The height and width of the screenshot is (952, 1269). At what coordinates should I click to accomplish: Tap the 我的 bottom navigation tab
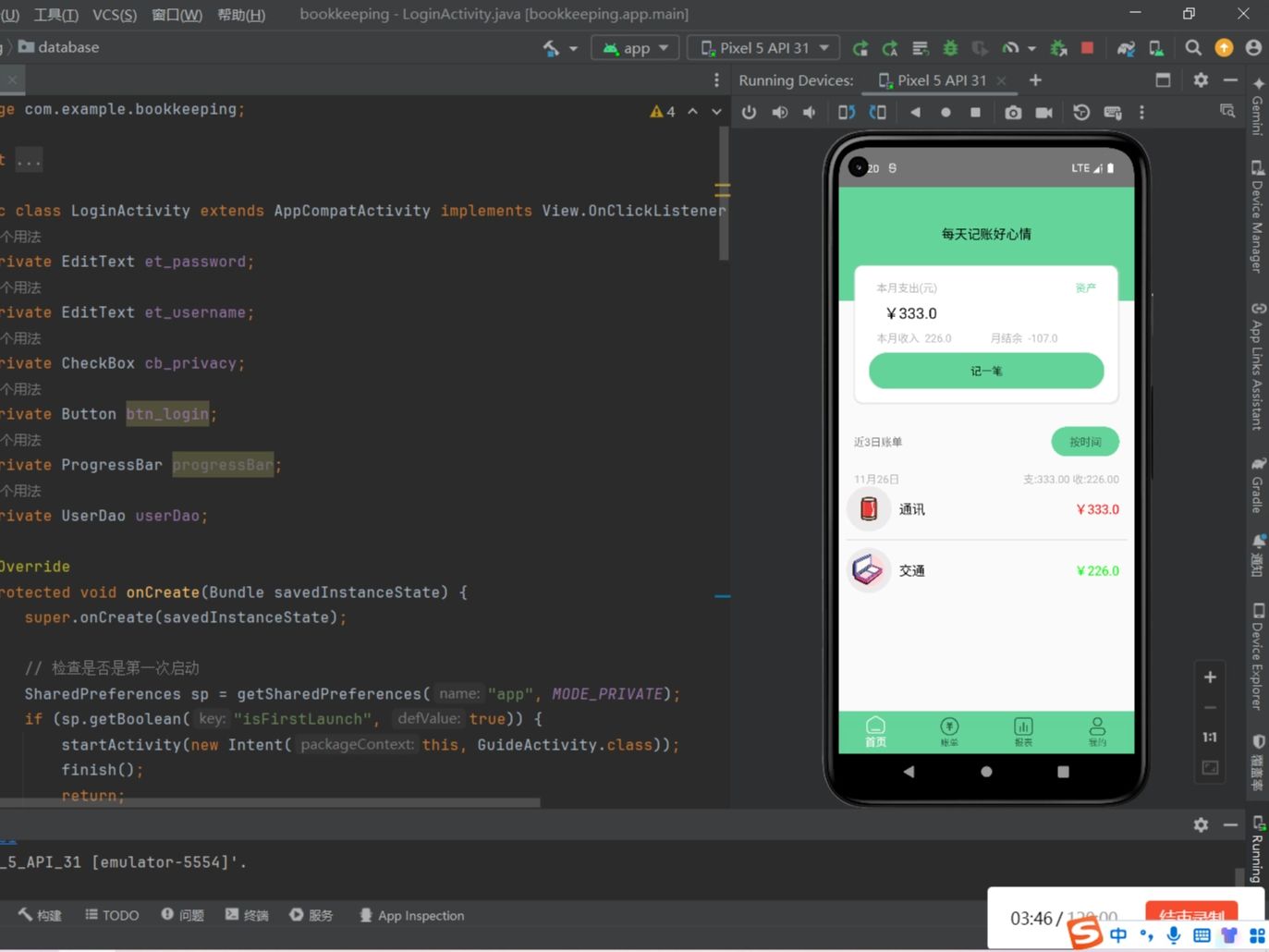[x=1097, y=731]
